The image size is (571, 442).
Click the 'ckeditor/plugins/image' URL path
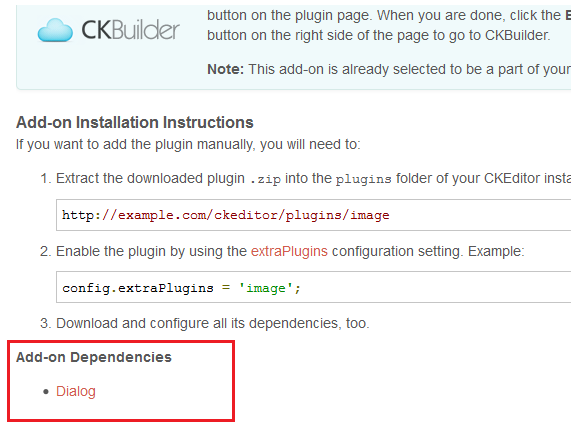[302, 215]
